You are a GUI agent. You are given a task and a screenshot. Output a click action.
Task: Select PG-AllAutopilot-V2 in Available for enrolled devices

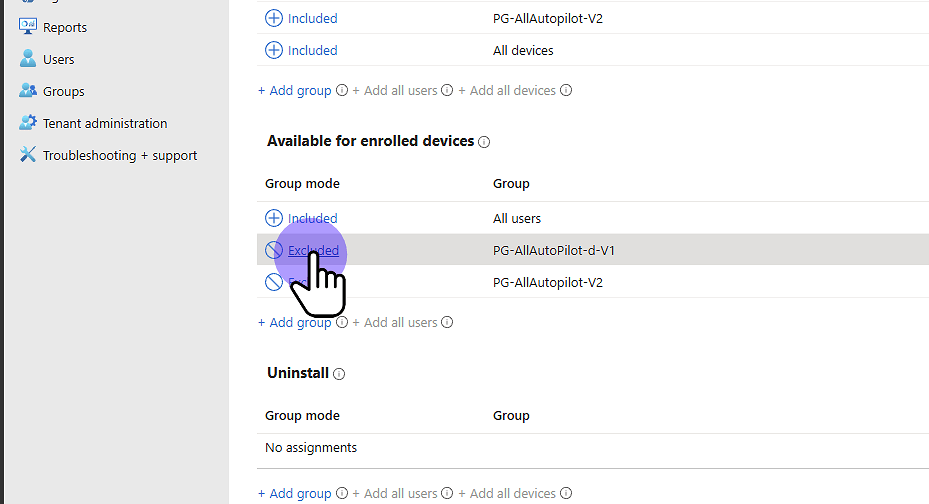547,283
